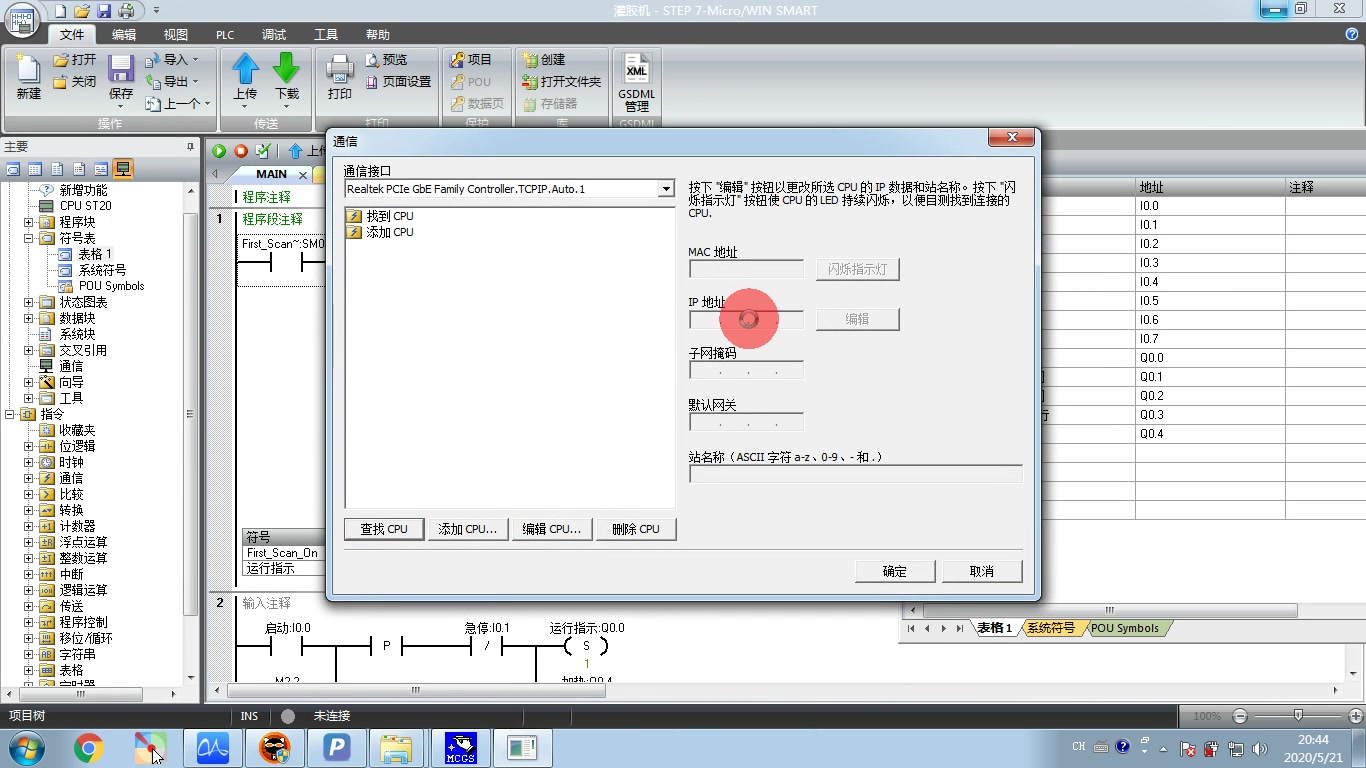Click 删除 CPU button
The image size is (1366, 768).
[636, 529]
